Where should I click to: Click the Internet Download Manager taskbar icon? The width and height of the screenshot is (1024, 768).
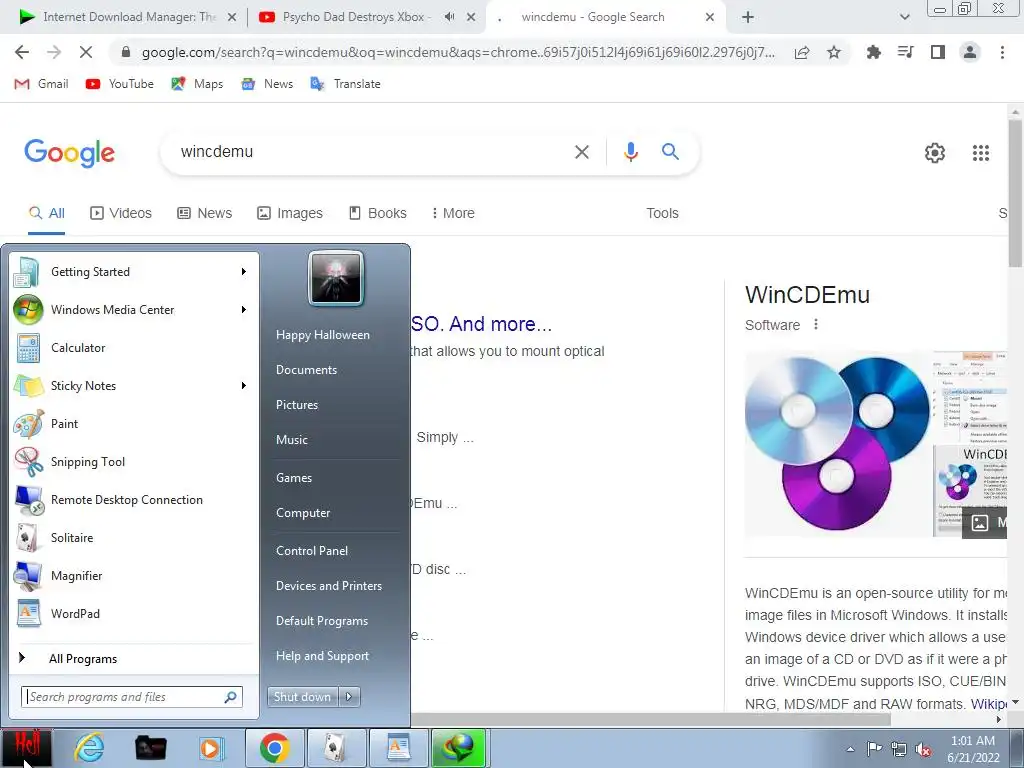[x=458, y=748]
